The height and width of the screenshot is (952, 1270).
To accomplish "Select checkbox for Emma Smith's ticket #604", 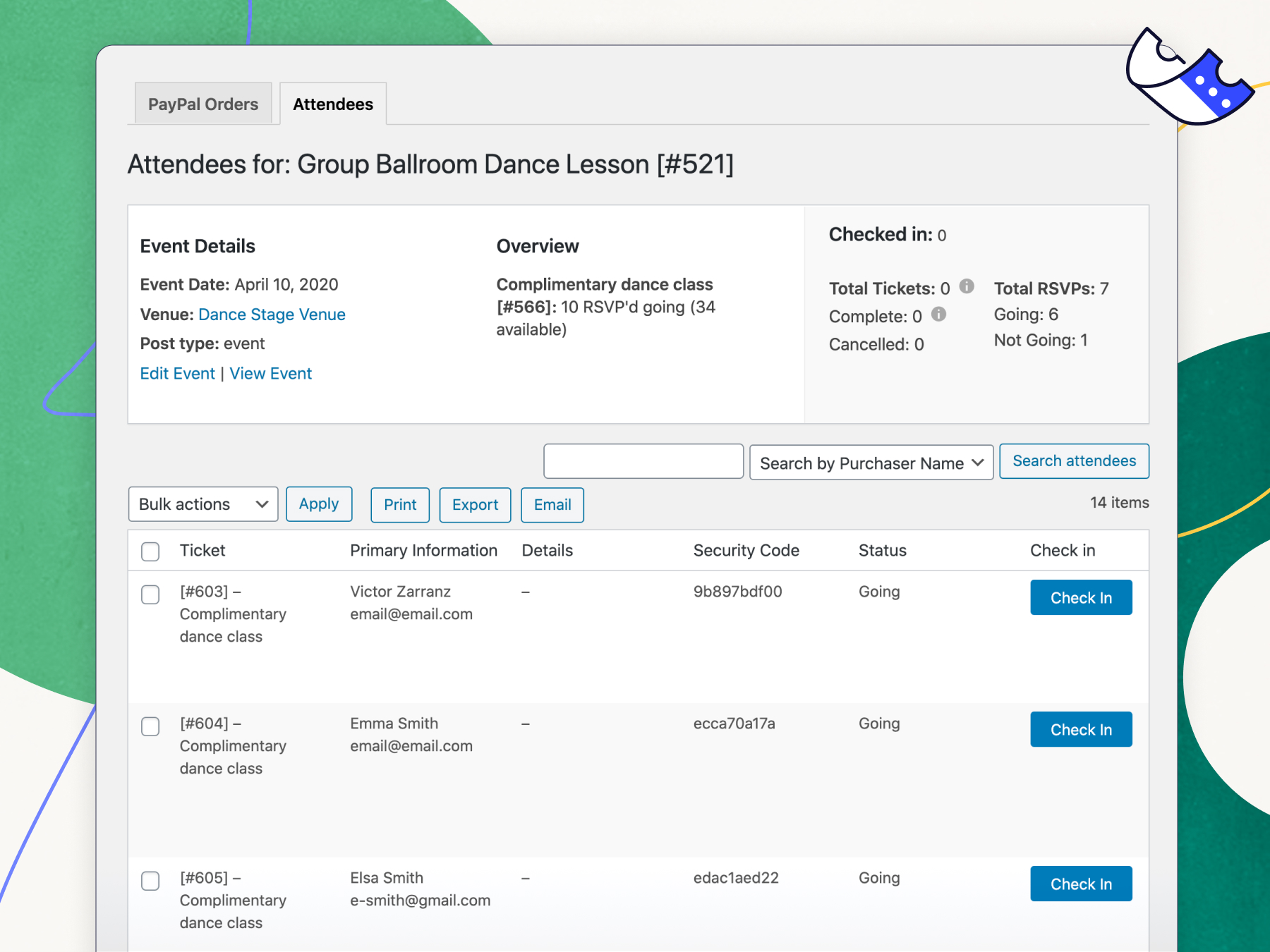I will tap(150, 726).
